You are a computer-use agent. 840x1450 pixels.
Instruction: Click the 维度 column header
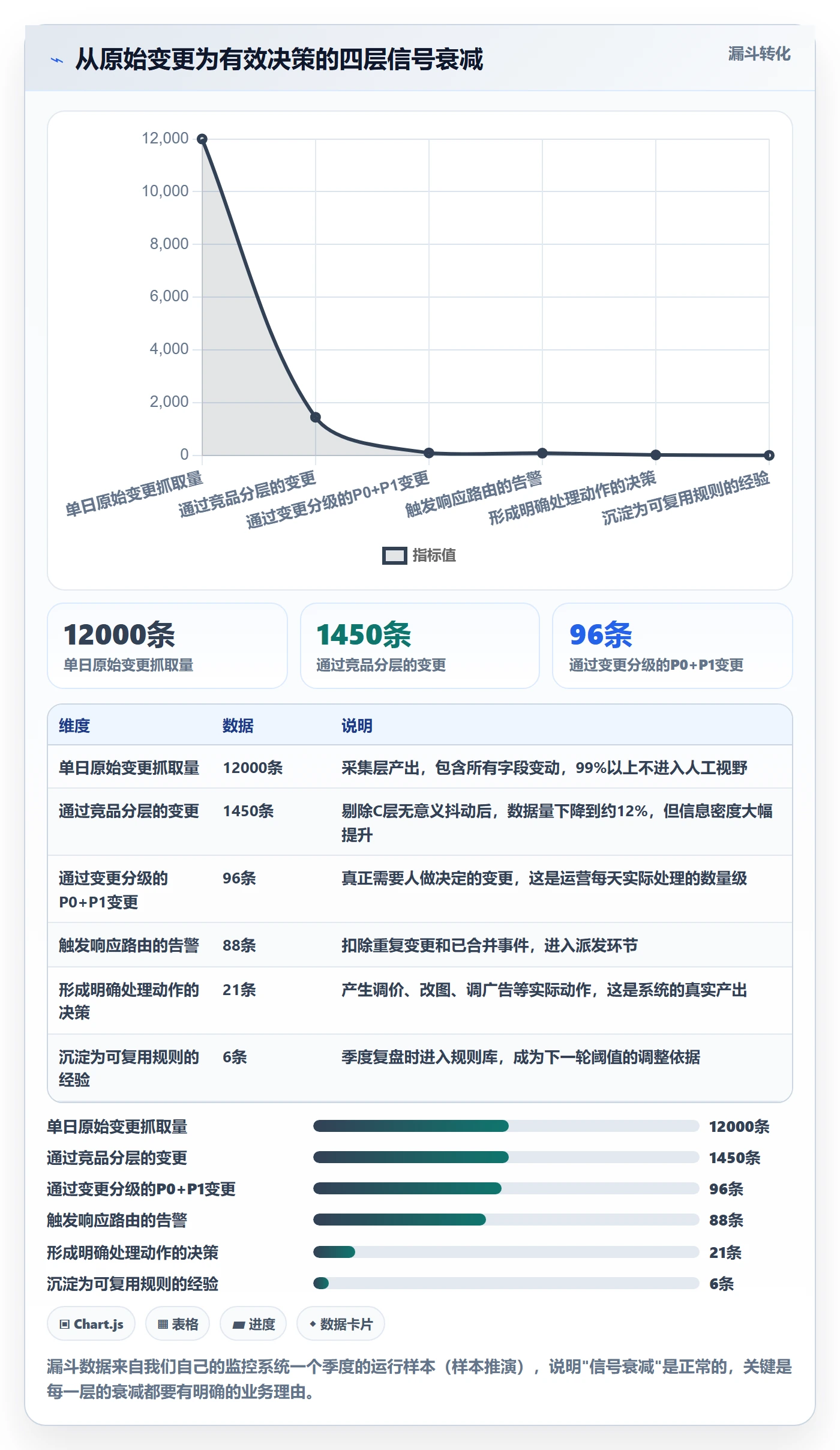coord(74,726)
